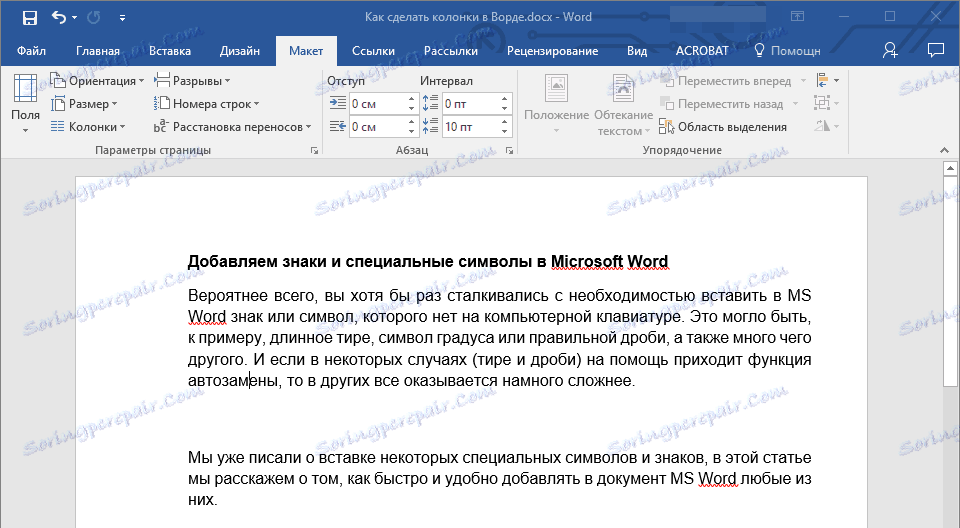960x528 pixels.
Task: Open the Ориентация dropdown
Action: point(97,80)
